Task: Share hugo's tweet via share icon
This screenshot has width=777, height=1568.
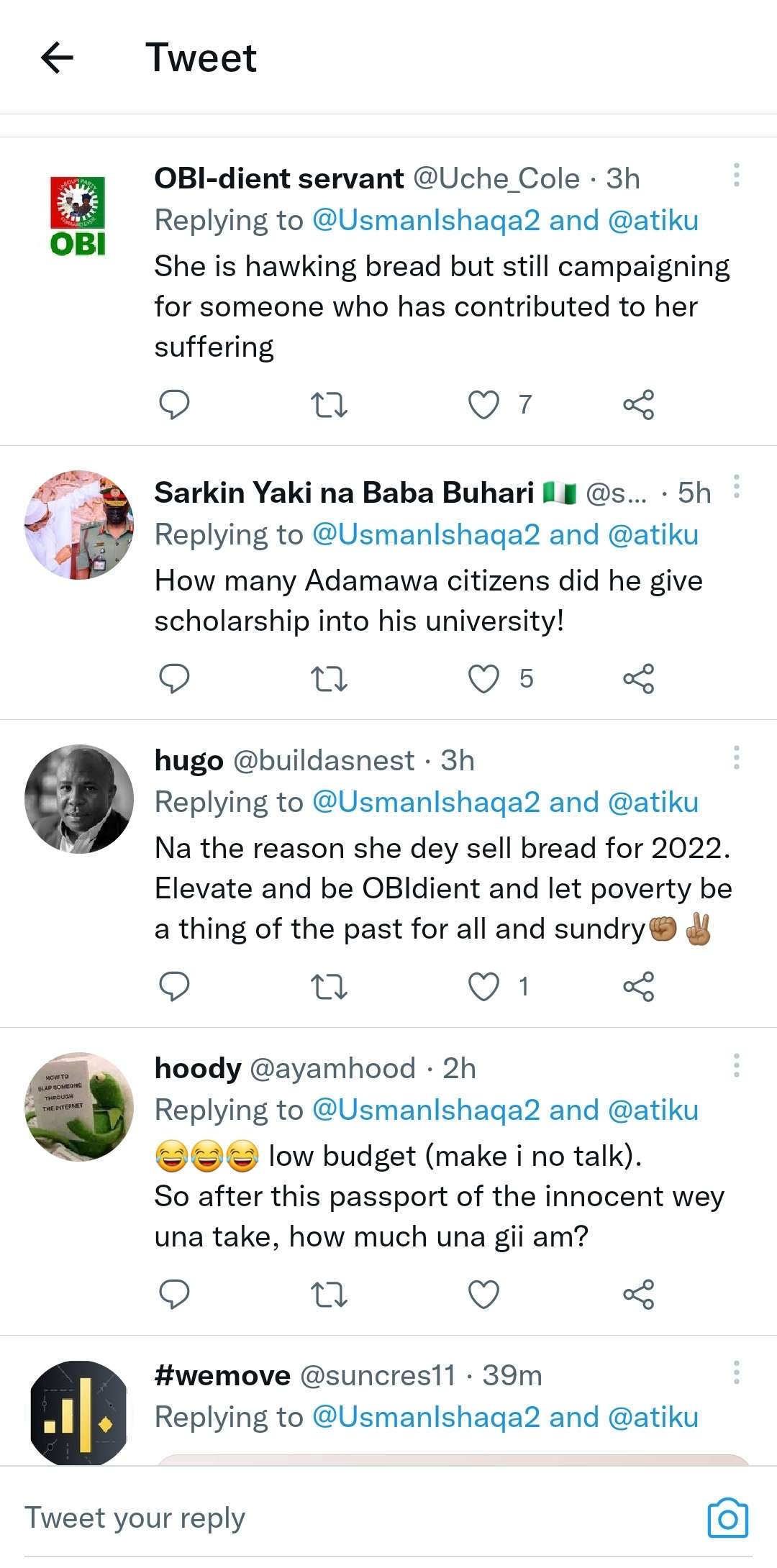Action: [638, 986]
